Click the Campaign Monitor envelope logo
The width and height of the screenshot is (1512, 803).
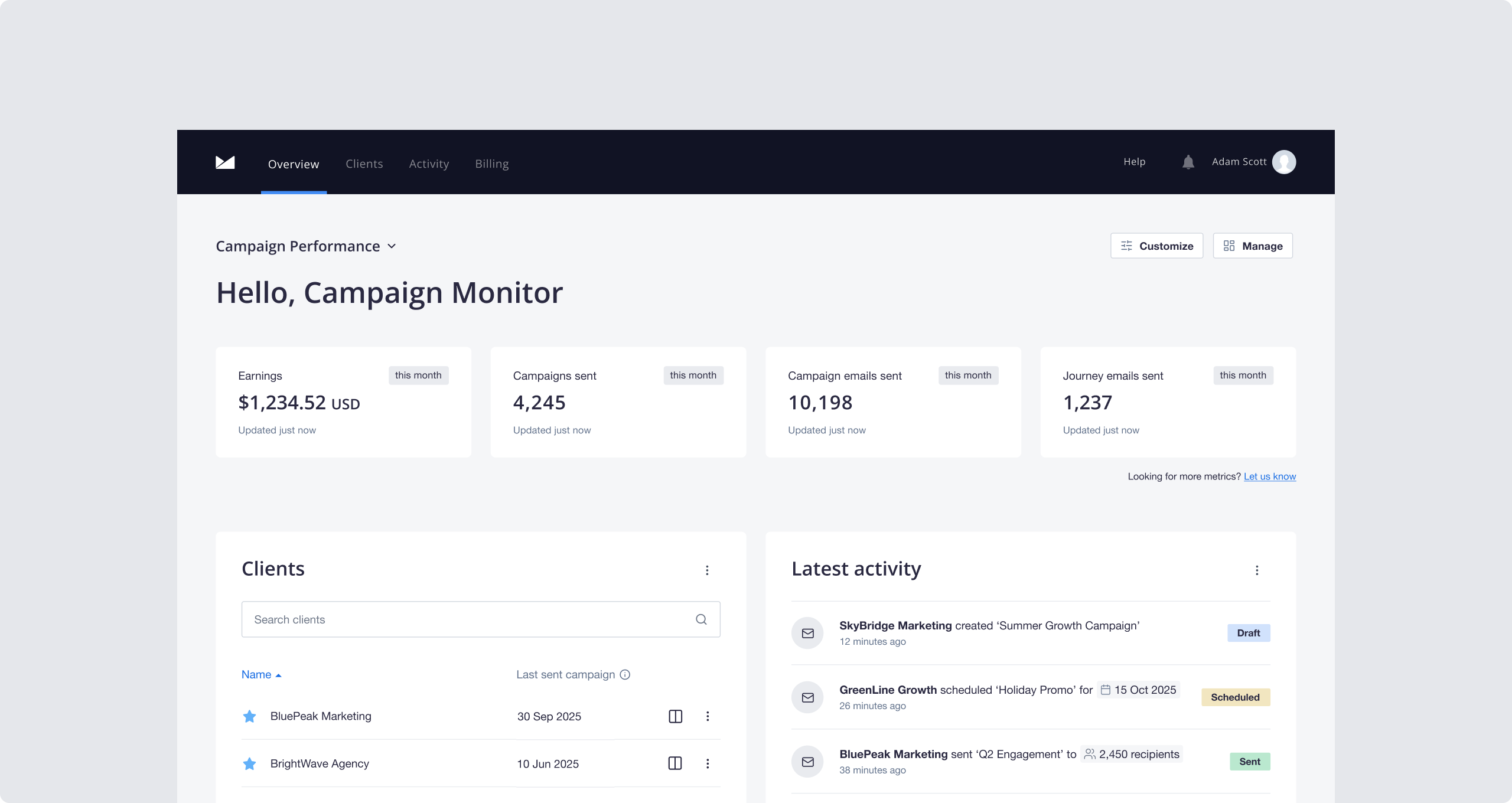[x=225, y=162]
